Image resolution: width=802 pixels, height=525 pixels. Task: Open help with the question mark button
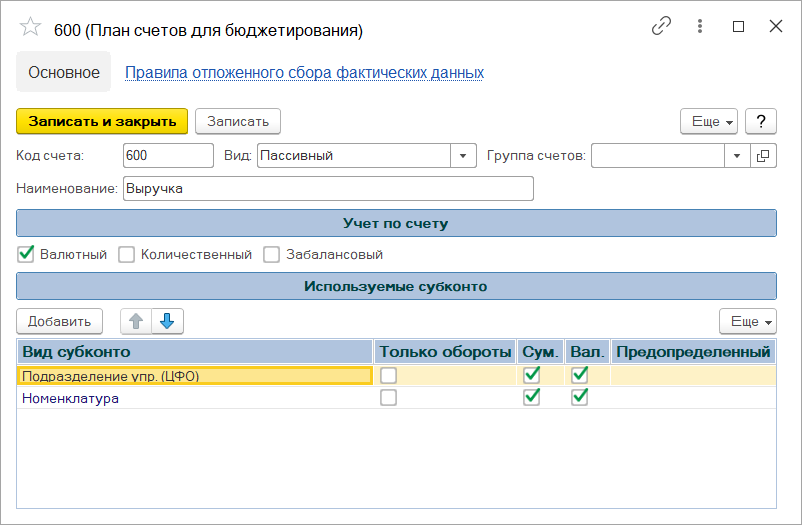(761, 121)
